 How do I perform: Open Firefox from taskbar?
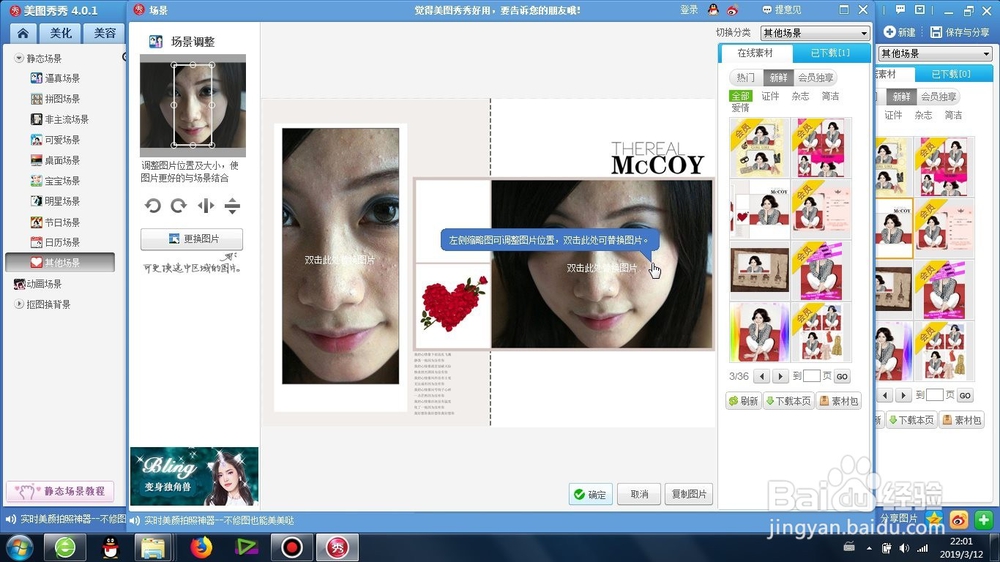(201, 547)
